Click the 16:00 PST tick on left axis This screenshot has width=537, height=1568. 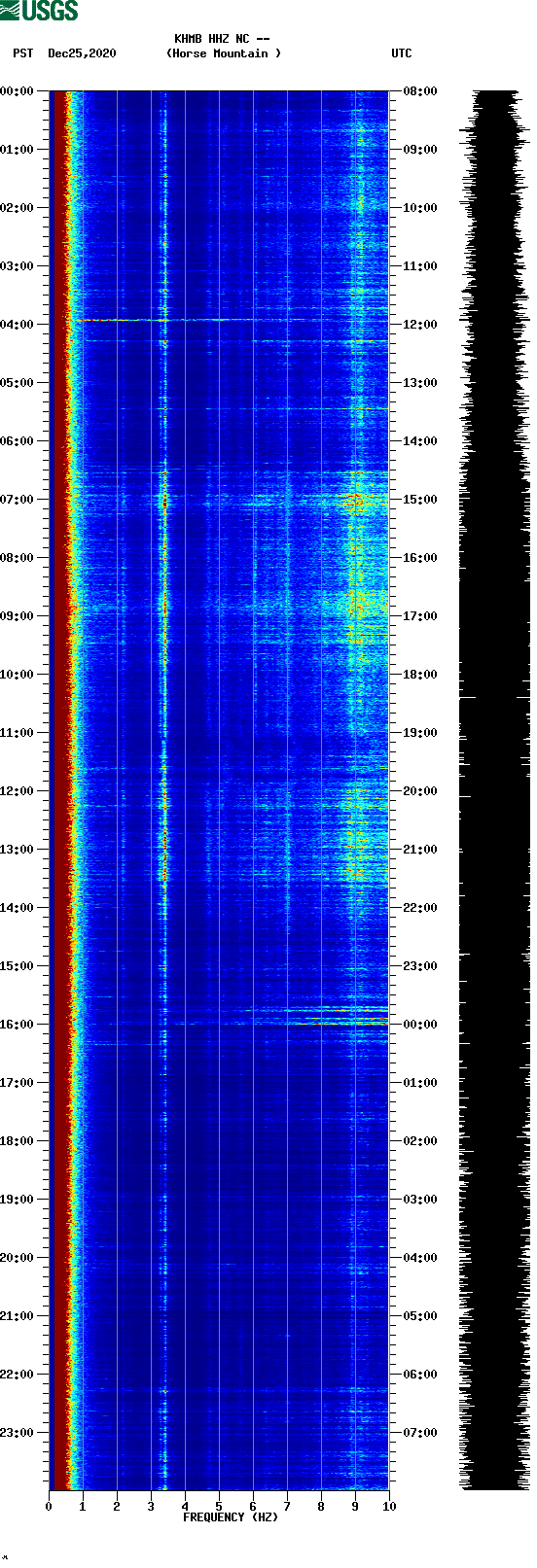tap(18, 1025)
